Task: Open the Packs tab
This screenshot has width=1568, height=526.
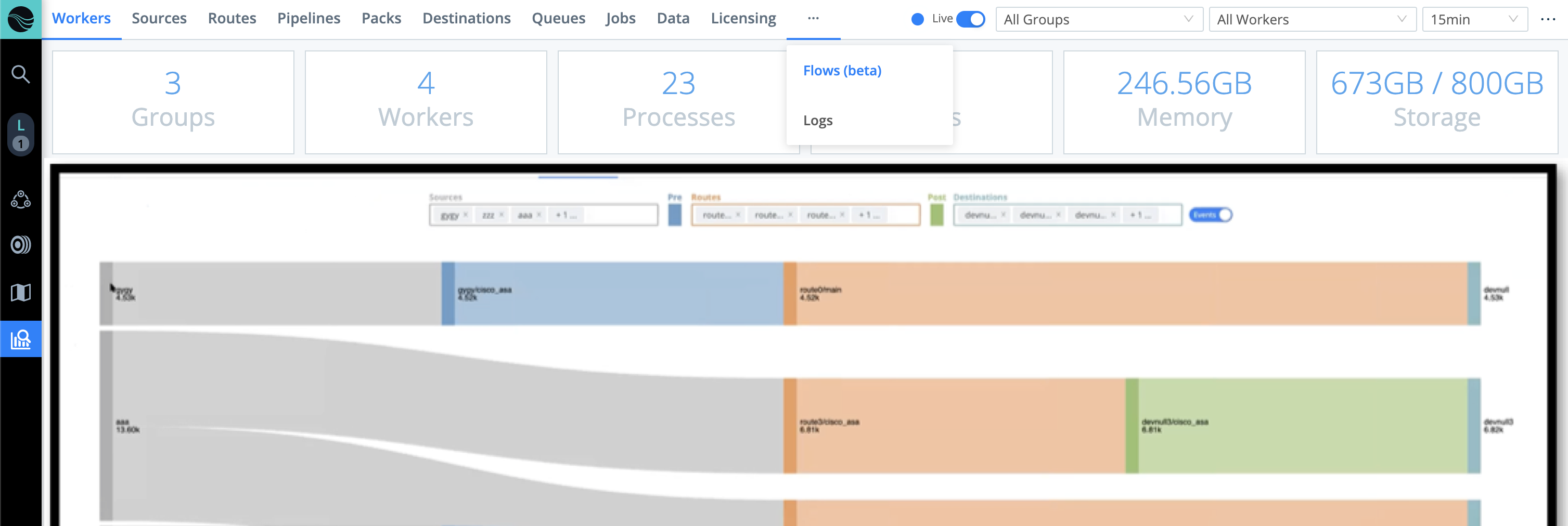Action: (x=381, y=18)
